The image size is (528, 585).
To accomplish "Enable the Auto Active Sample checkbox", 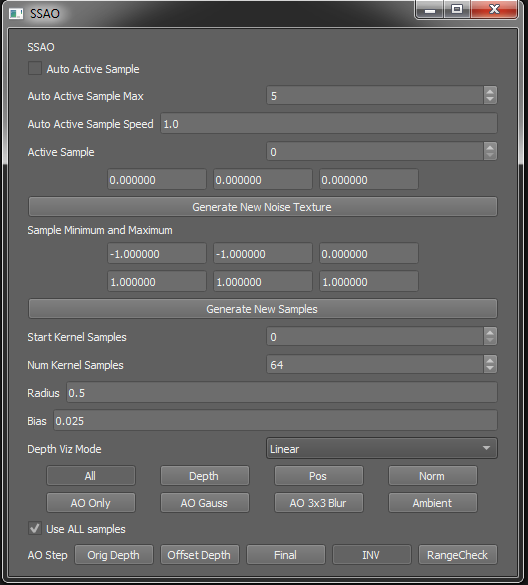I will click(35, 69).
